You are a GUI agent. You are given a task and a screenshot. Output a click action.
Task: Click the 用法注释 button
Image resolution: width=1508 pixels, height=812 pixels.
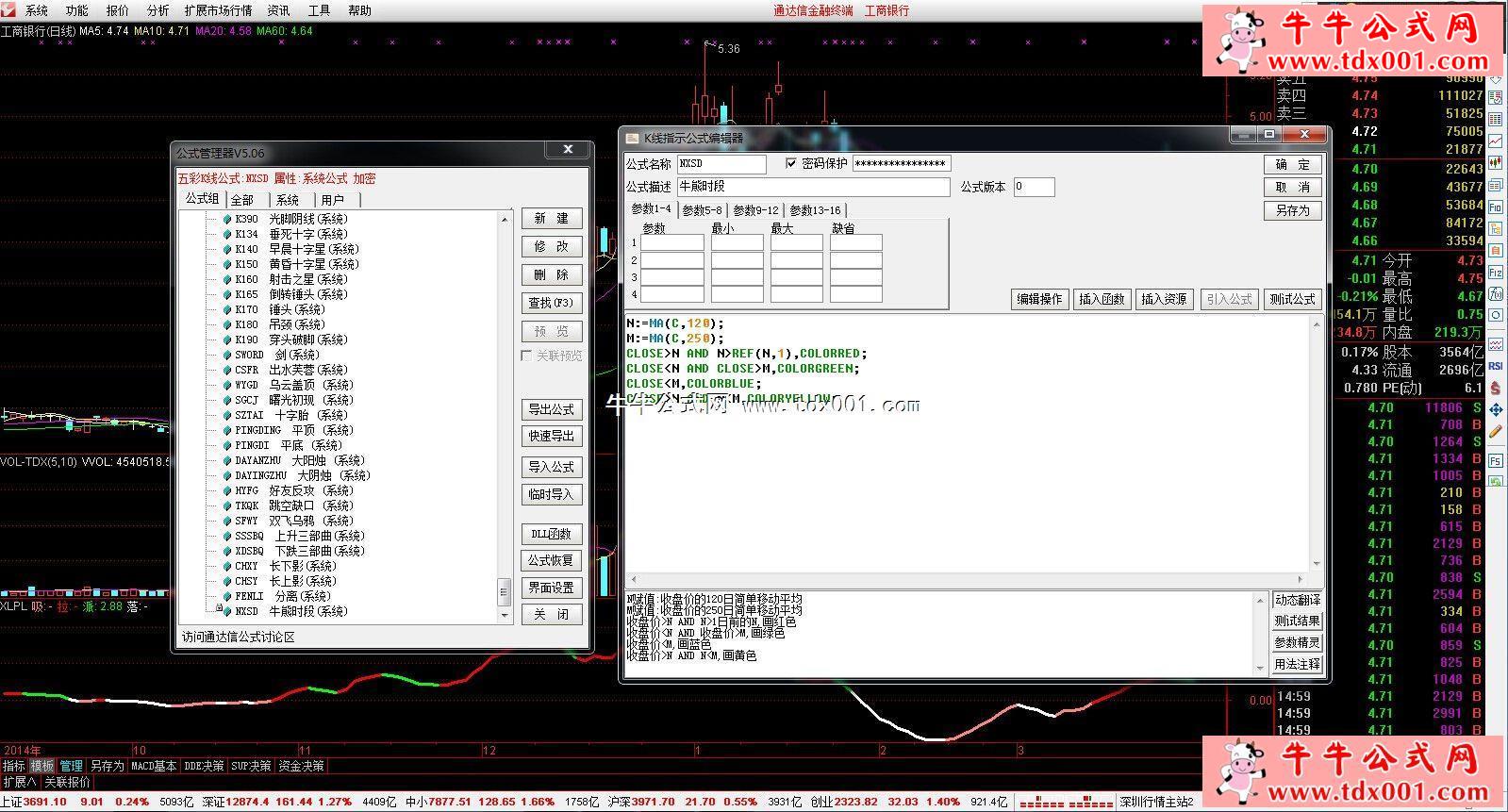[1298, 664]
